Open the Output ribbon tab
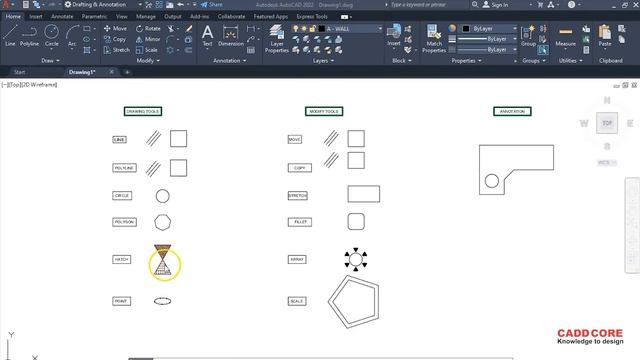The image size is (640, 360). (173, 17)
